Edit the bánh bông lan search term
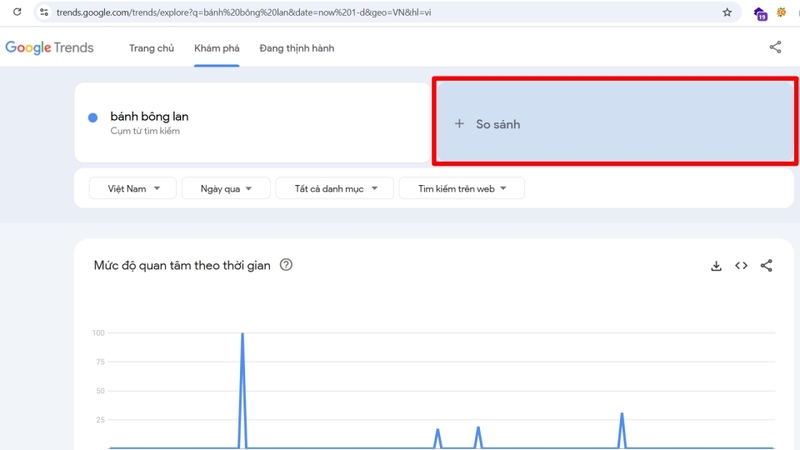Image resolution: width=800 pixels, height=450 pixels. pos(149,116)
